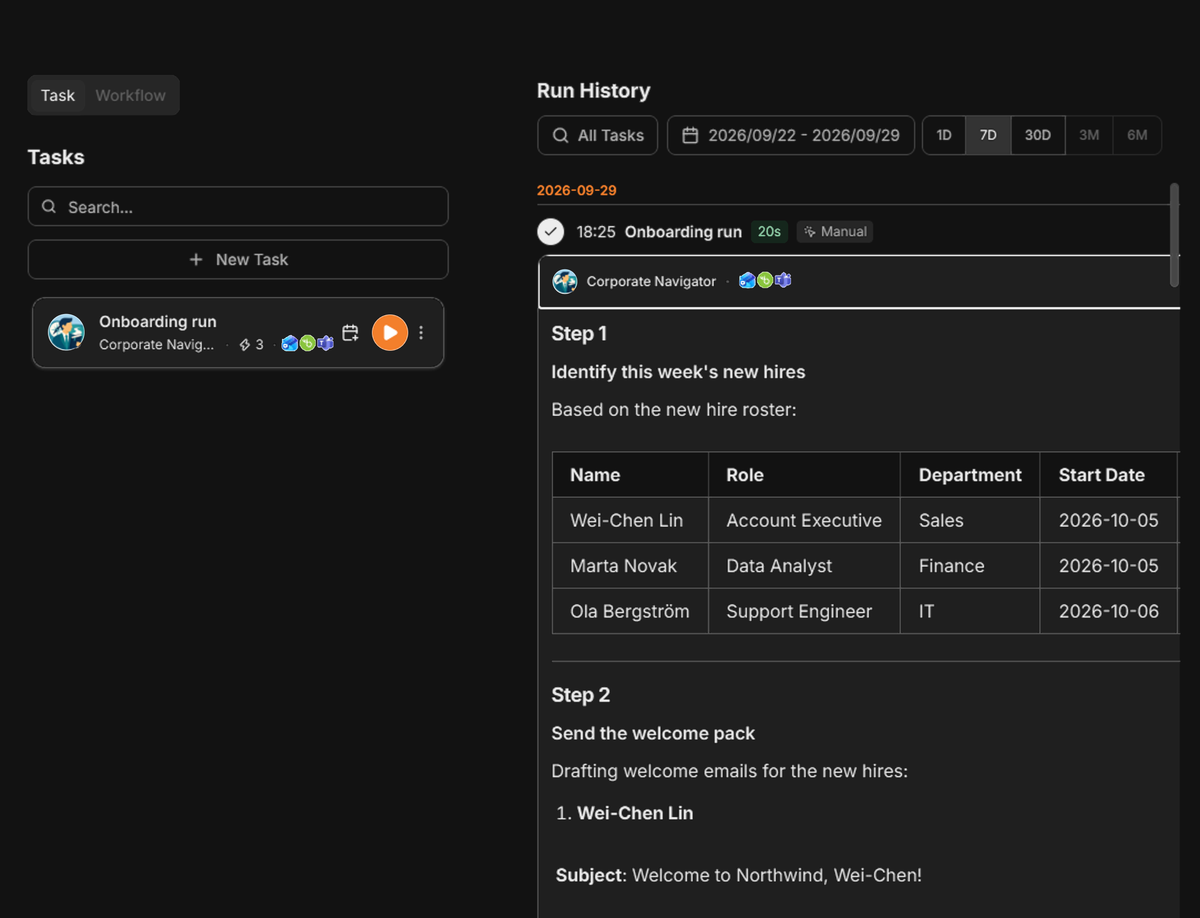Click the Tasks section heading
Screen dimensions: 1200x918
tap(56, 157)
